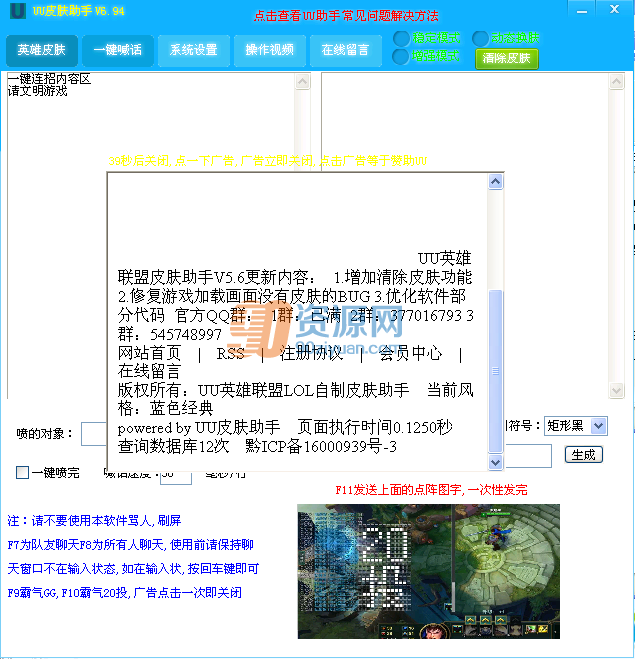Click the text field beside 生成 button
Image resolution: width=635 pixels, height=659 pixels.
pos(528,456)
